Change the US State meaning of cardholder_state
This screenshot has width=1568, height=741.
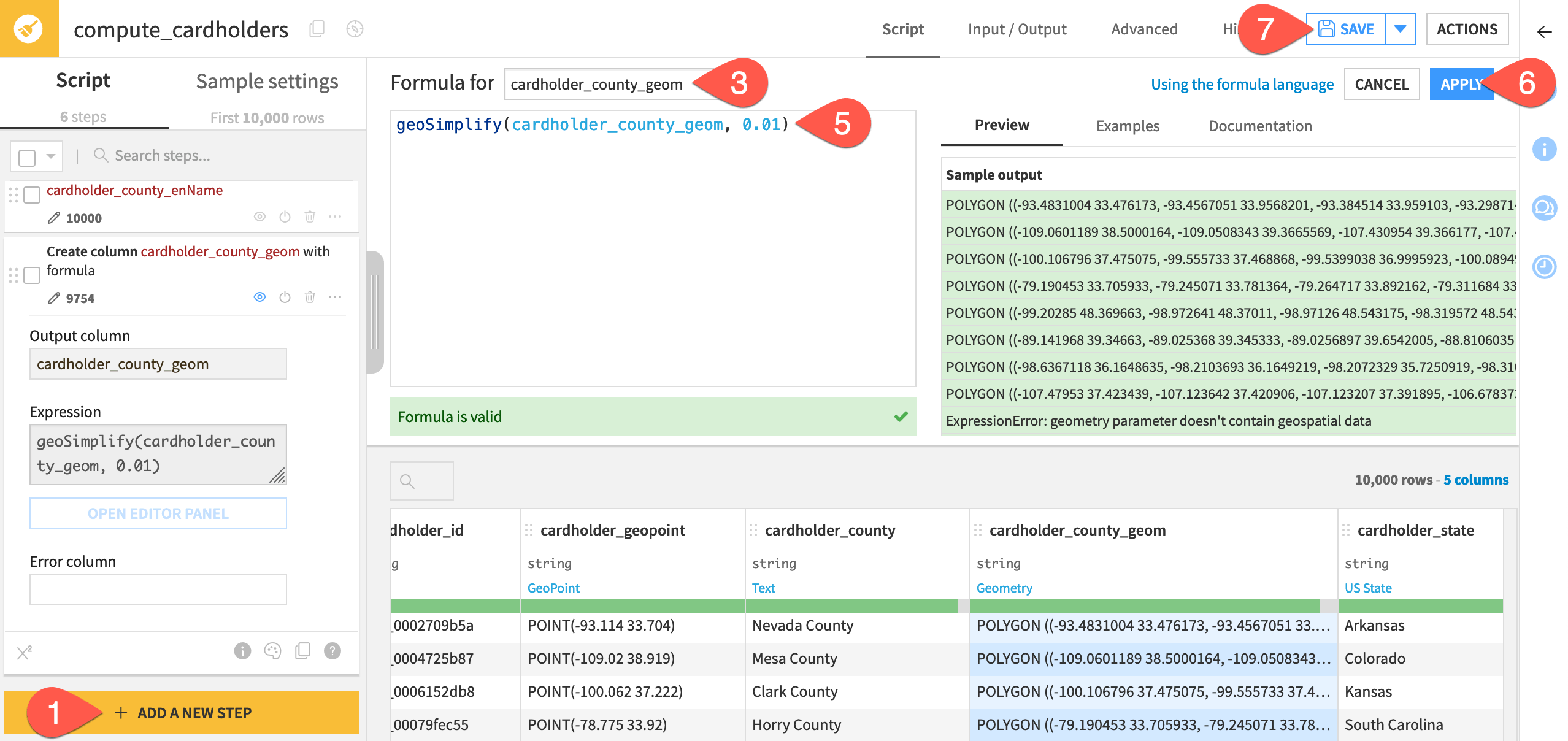coord(1368,588)
